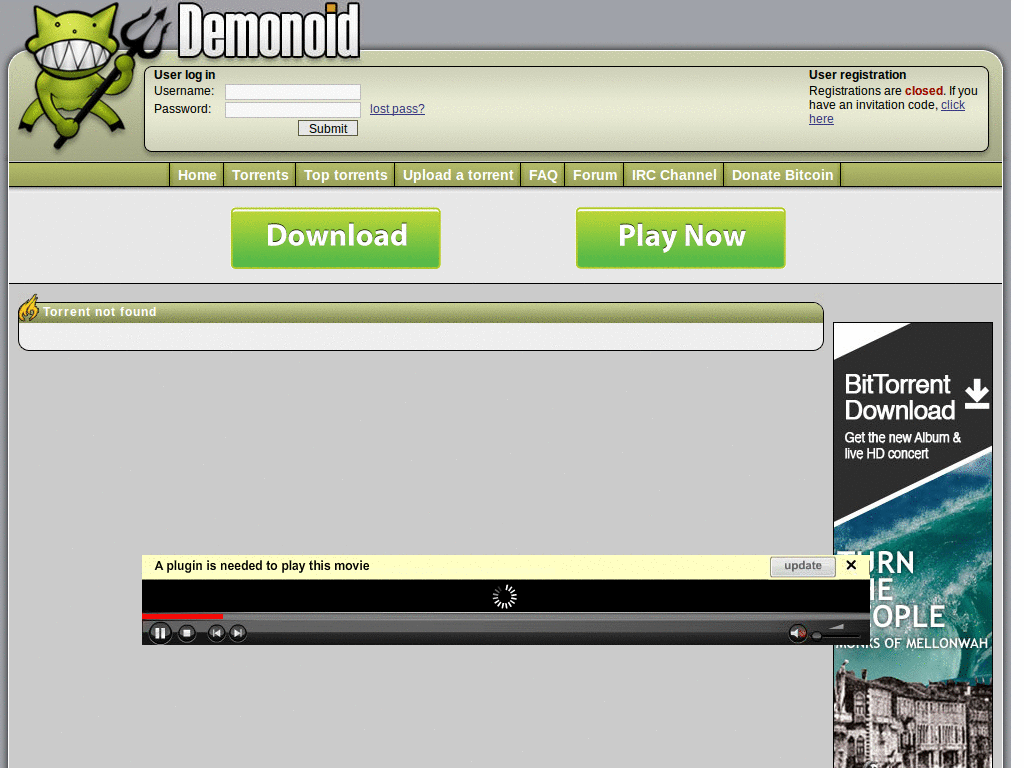
Task: Open the IRC Channel link
Action: pyautogui.click(x=674, y=175)
